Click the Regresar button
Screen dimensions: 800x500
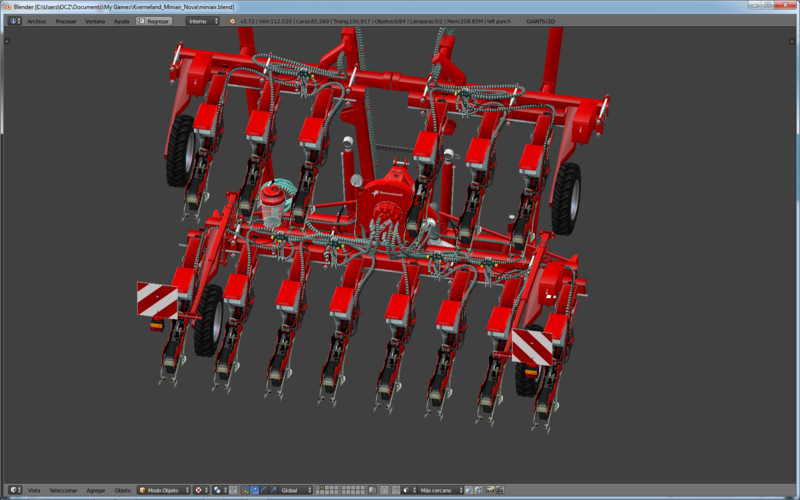(154, 20)
